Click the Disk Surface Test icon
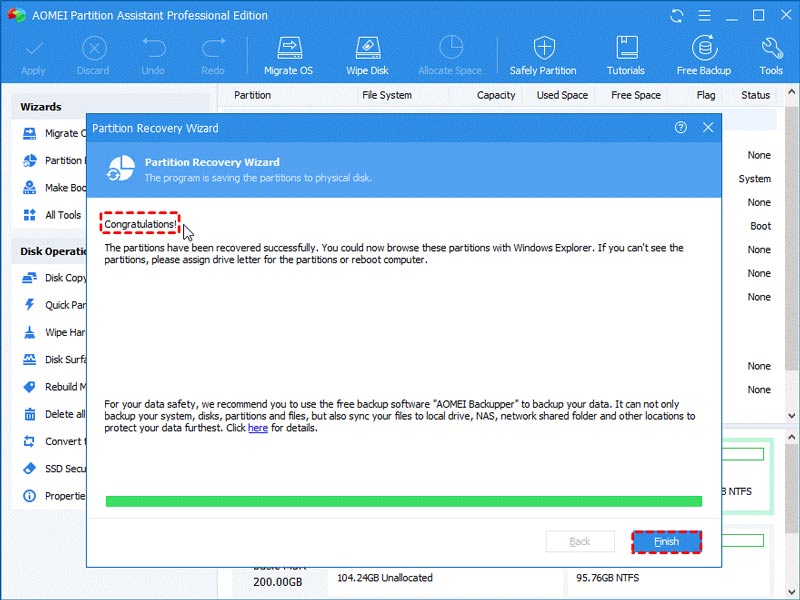This screenshot has width=800, height=600. [30, 360]
